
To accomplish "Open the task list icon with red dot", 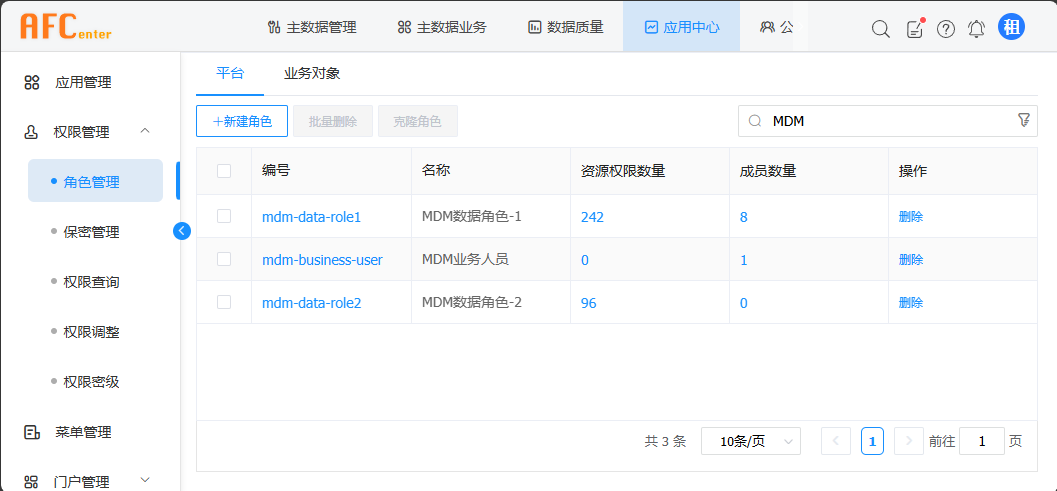I will (x=914, y=28).
